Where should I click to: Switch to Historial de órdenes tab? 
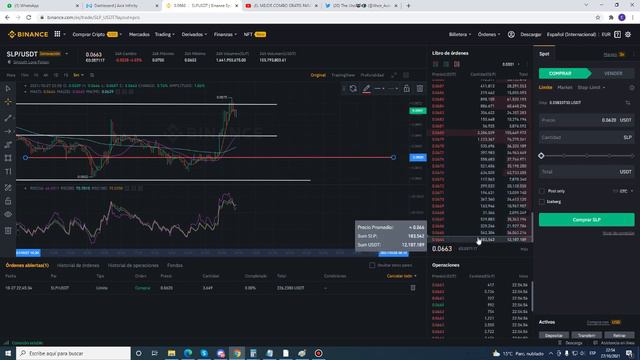pos(78,266)
